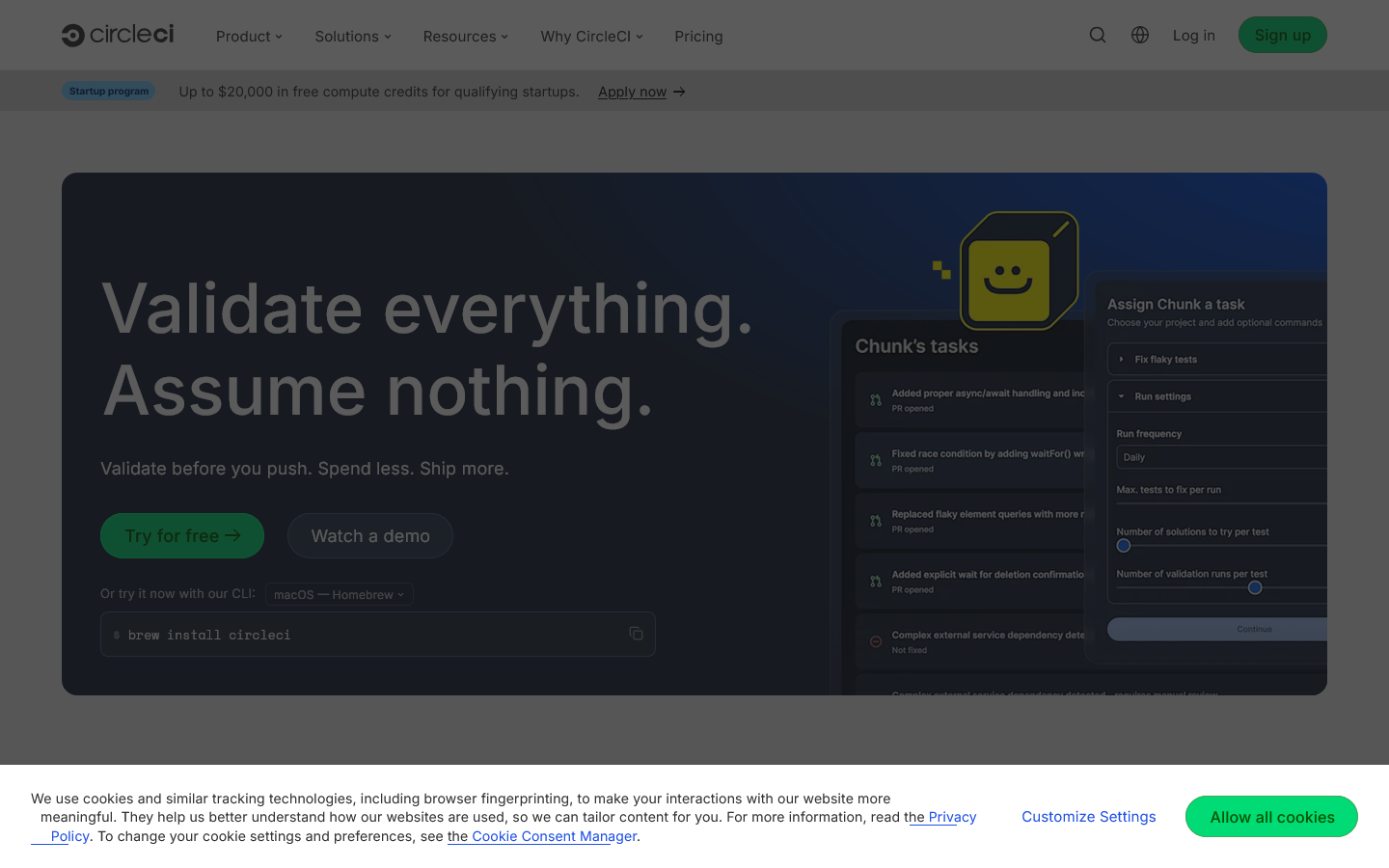Open the Cookie Consent Manager link
Viewport: 1389px width, 868px height.
554,836
